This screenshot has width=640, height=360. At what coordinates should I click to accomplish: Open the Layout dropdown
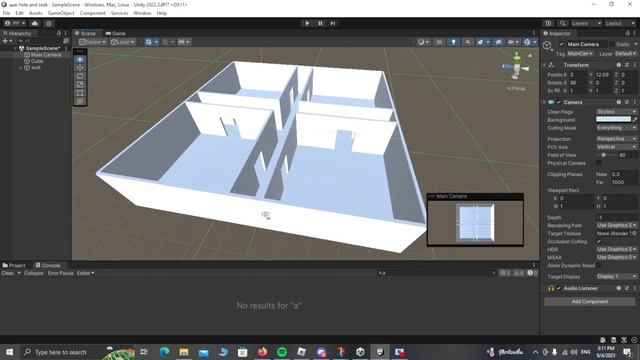pos(620,23)
